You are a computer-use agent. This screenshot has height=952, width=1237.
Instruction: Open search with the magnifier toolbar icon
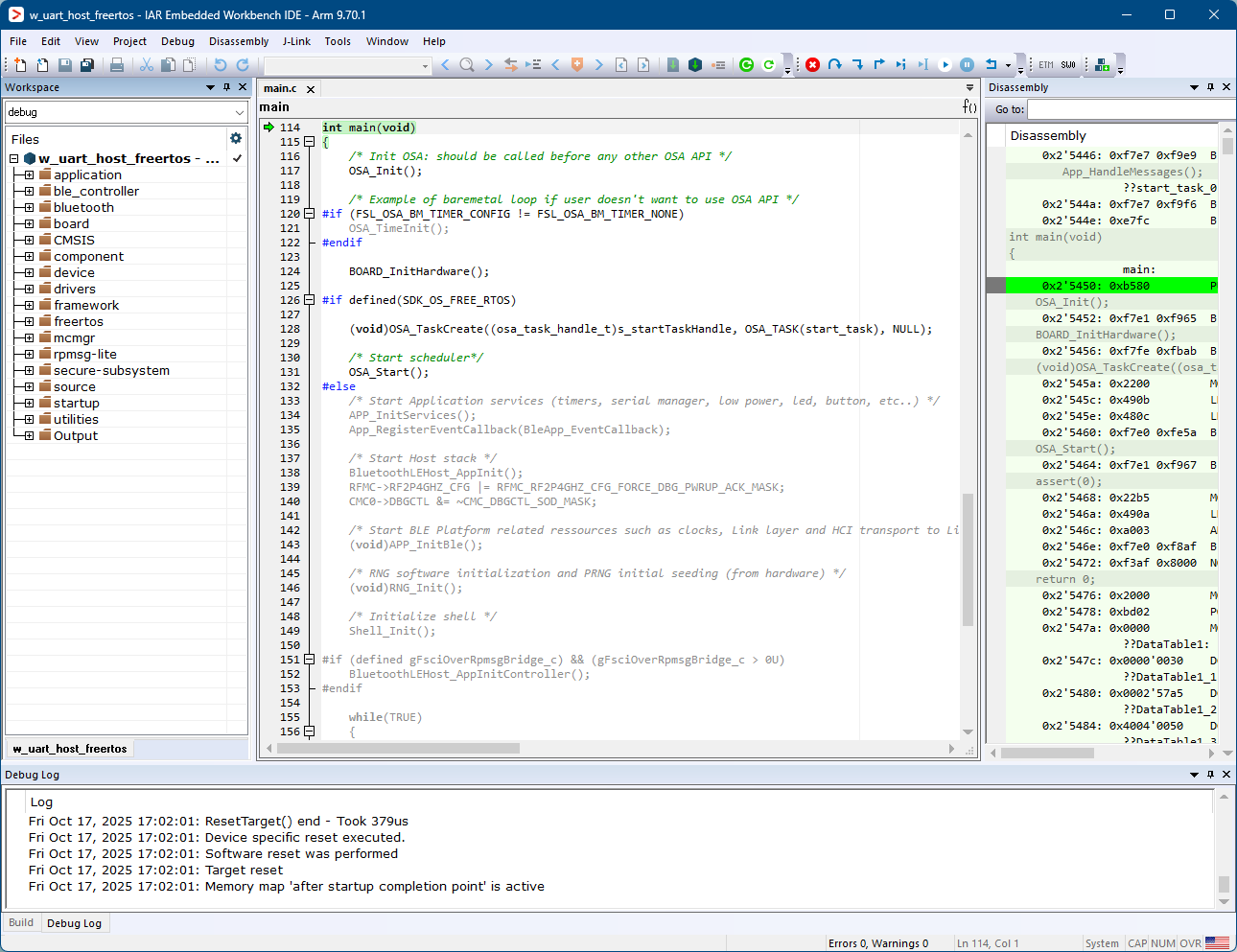click(x=466, y=64)
